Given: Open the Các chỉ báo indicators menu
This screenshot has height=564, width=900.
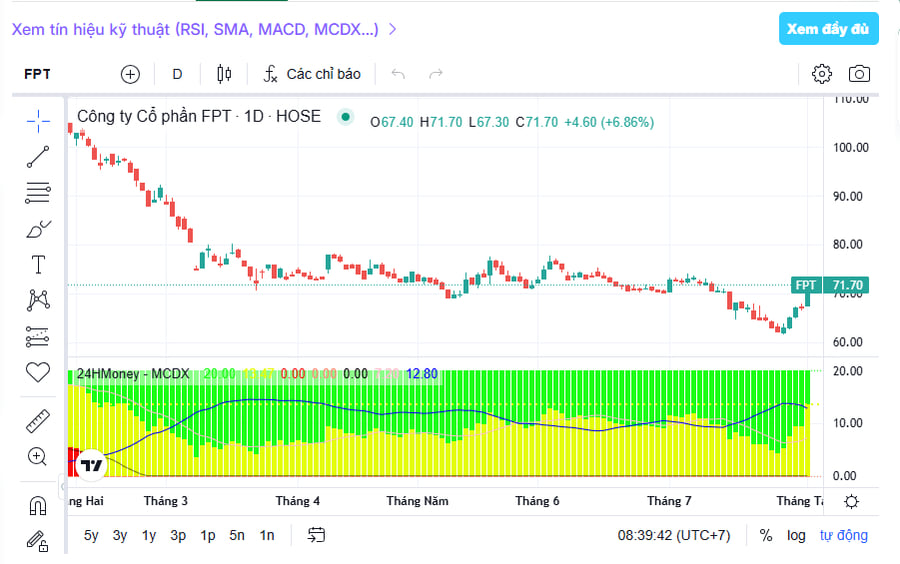Looking at the screenshot, I should [x=312, y=74].
